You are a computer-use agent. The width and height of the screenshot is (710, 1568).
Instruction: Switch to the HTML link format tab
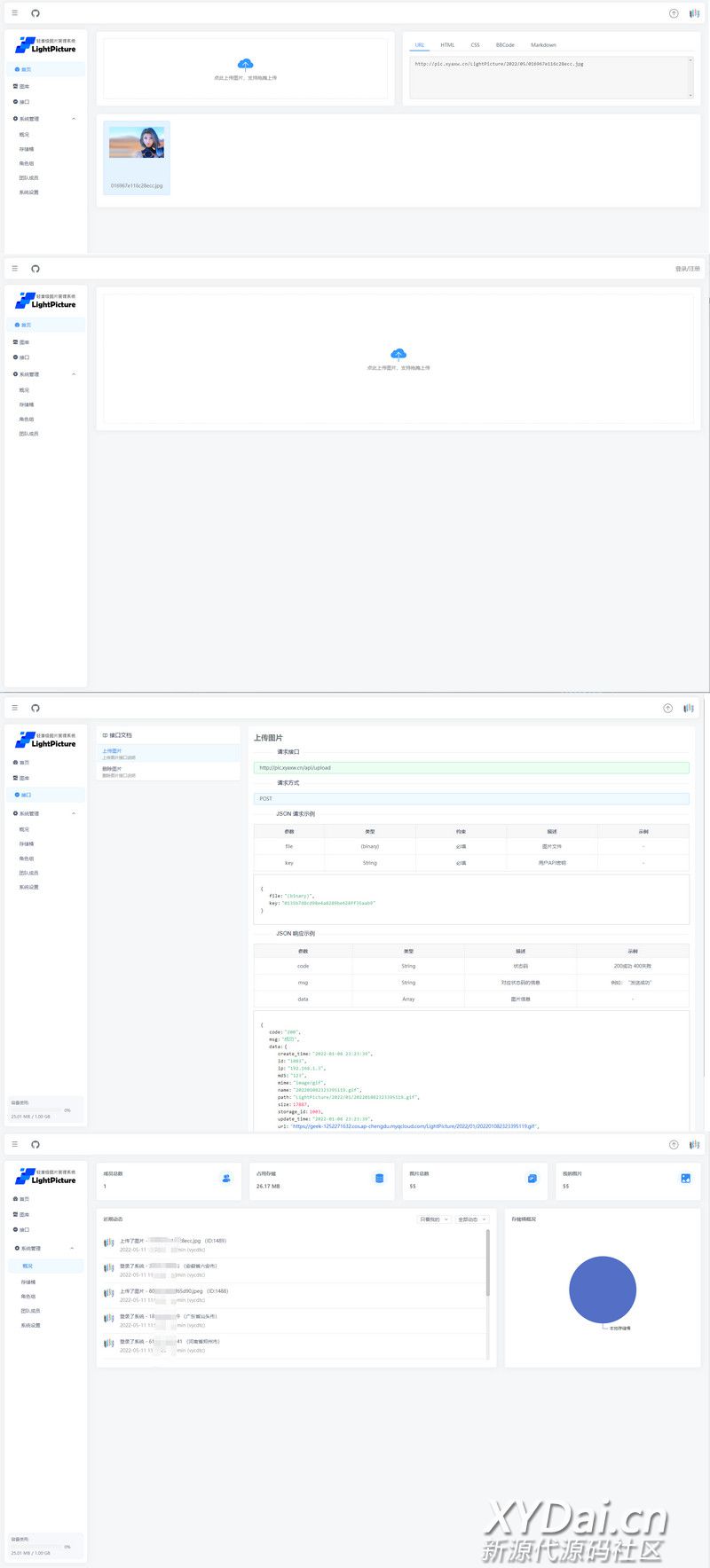pyautogui.click(x=447, y=45)
